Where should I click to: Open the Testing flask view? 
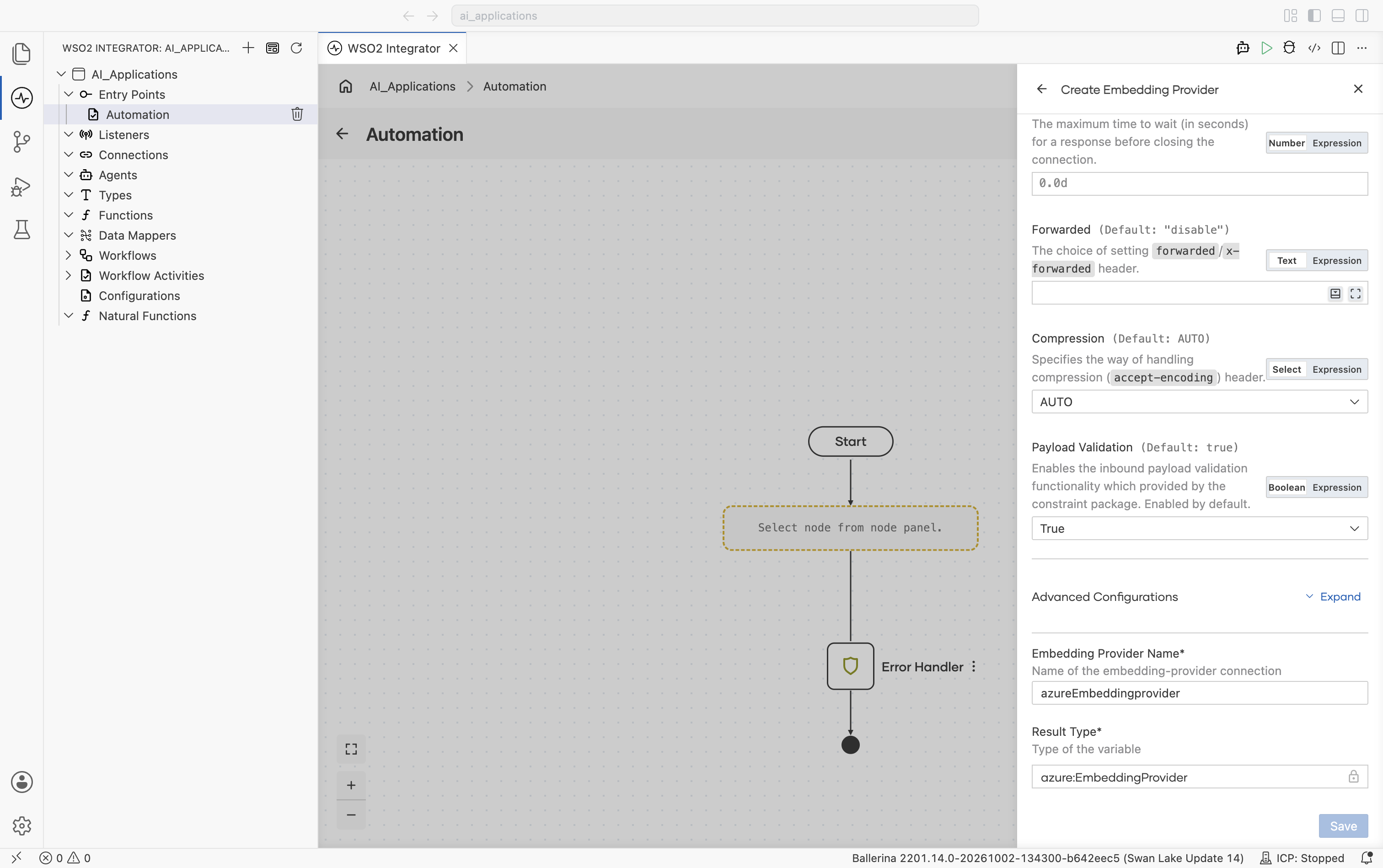[x=22, y=230]
